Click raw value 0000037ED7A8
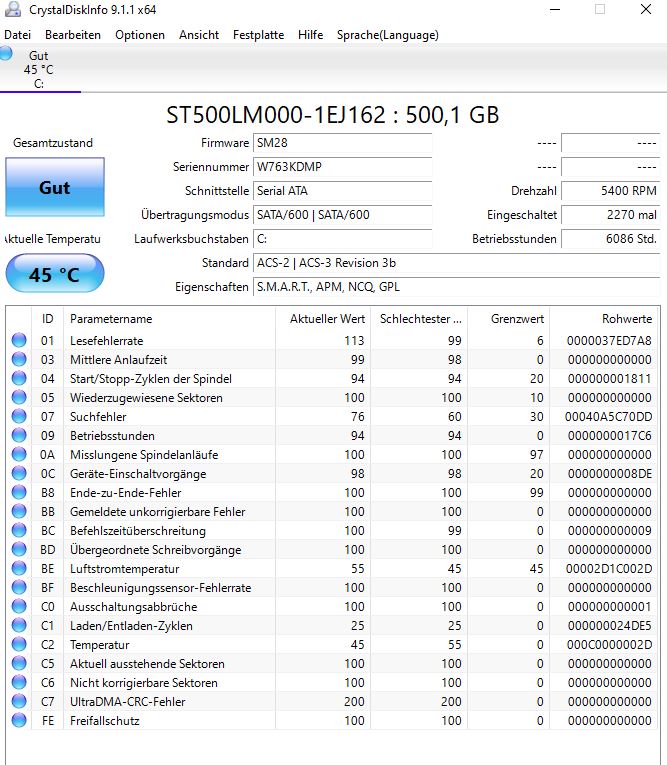This screenshot has height=765, width=667. 609,341
